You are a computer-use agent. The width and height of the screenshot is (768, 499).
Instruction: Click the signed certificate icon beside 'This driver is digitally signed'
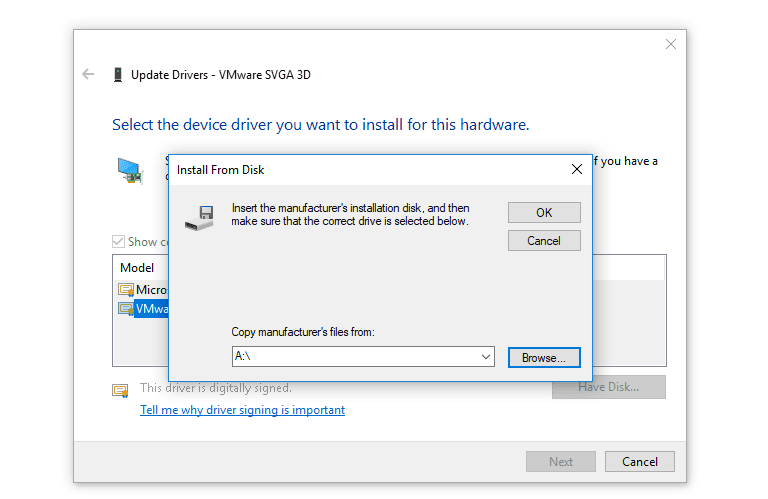(120, 390)
